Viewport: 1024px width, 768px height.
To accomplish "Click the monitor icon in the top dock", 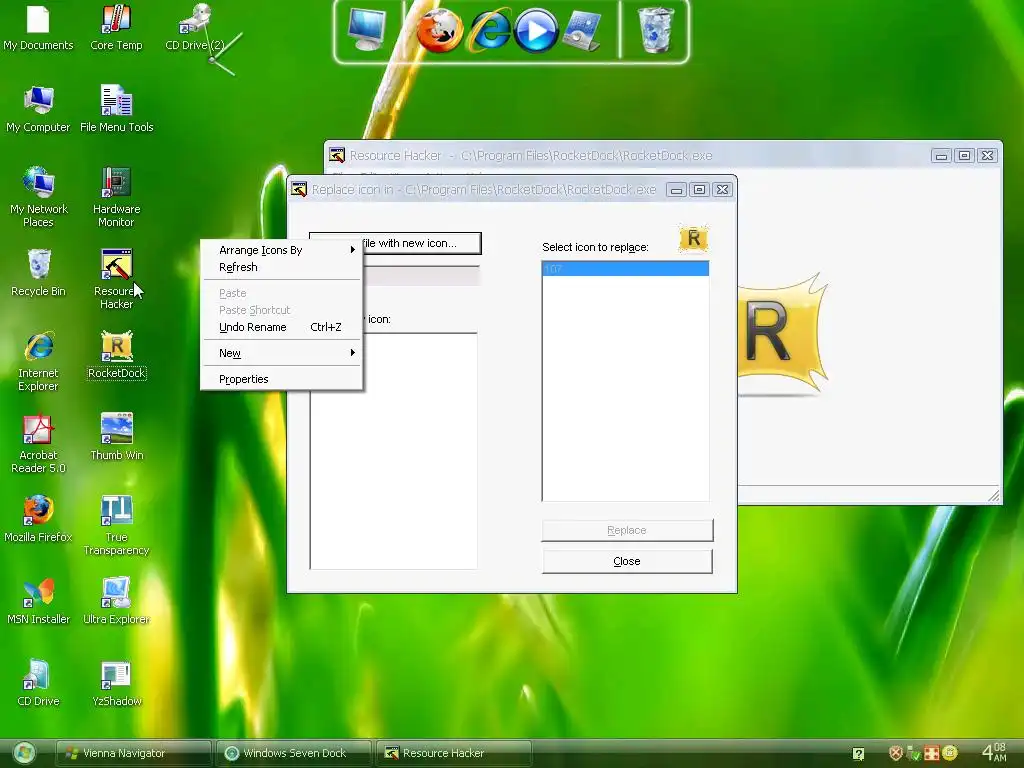I will [x=367, y=29].
